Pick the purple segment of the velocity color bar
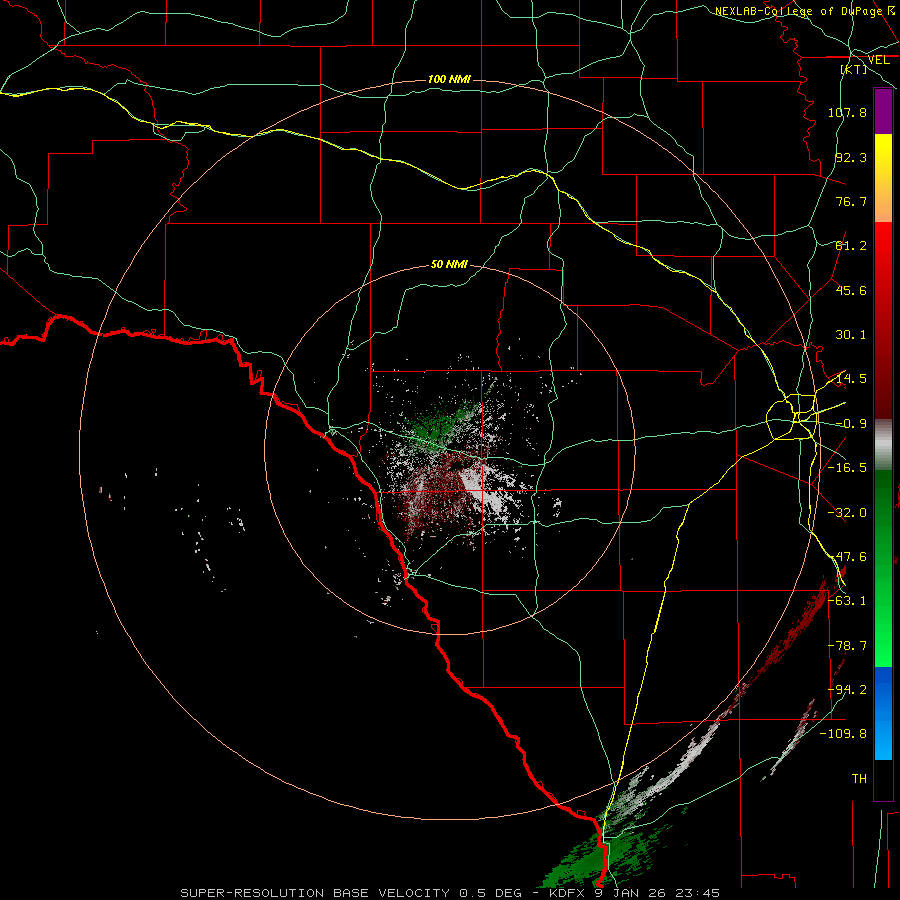This screenshot has width=900, height=900. (x=883, y=111)
